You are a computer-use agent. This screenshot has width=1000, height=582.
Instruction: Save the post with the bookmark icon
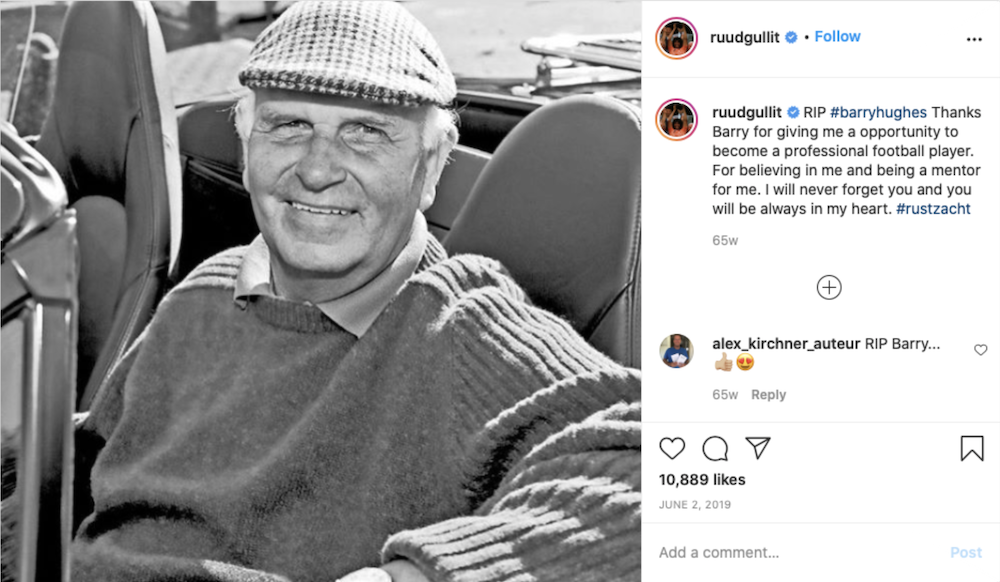pyautogui.click(x=972, y=448)
